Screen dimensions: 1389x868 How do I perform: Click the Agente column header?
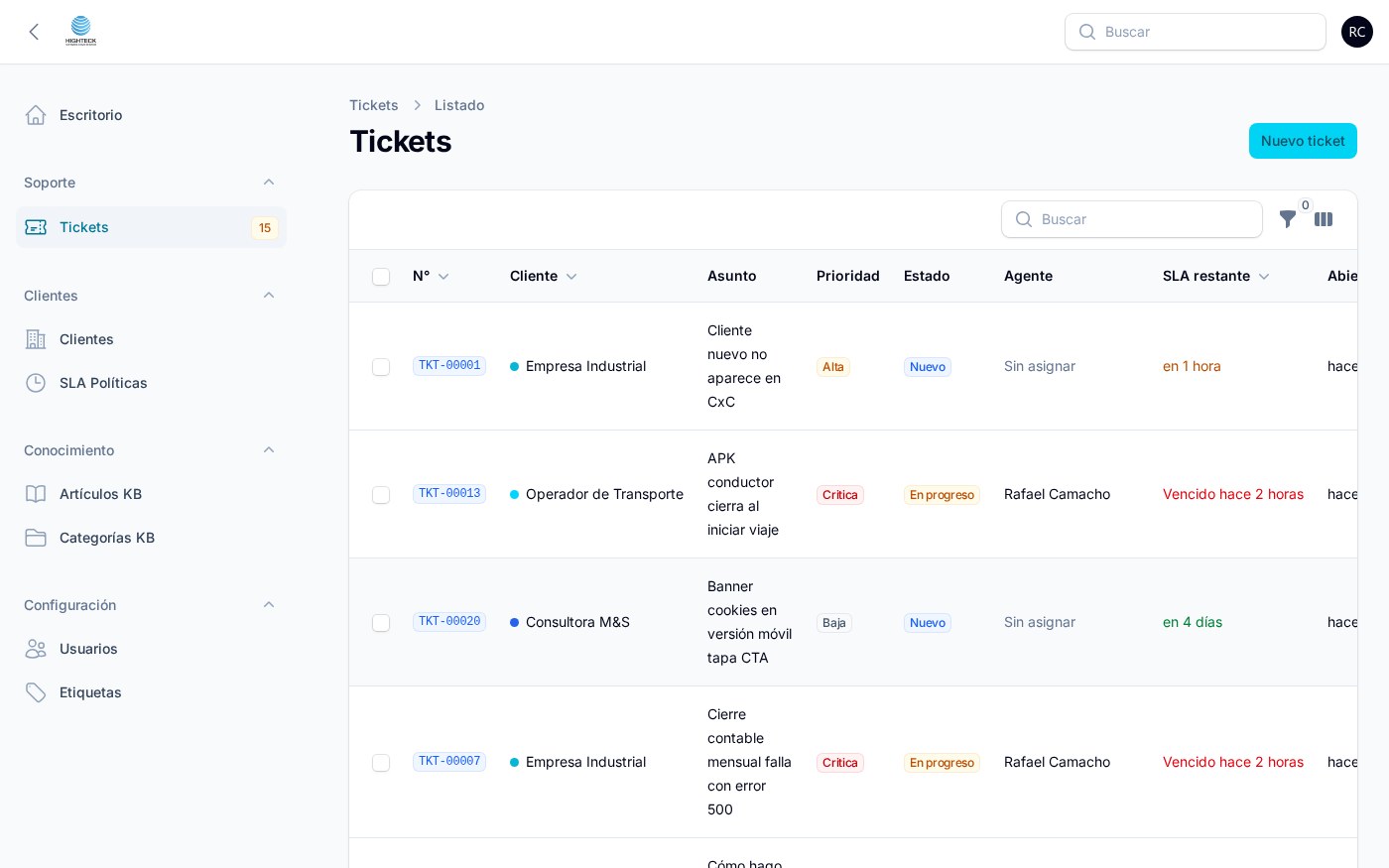tap(1028, 276)
